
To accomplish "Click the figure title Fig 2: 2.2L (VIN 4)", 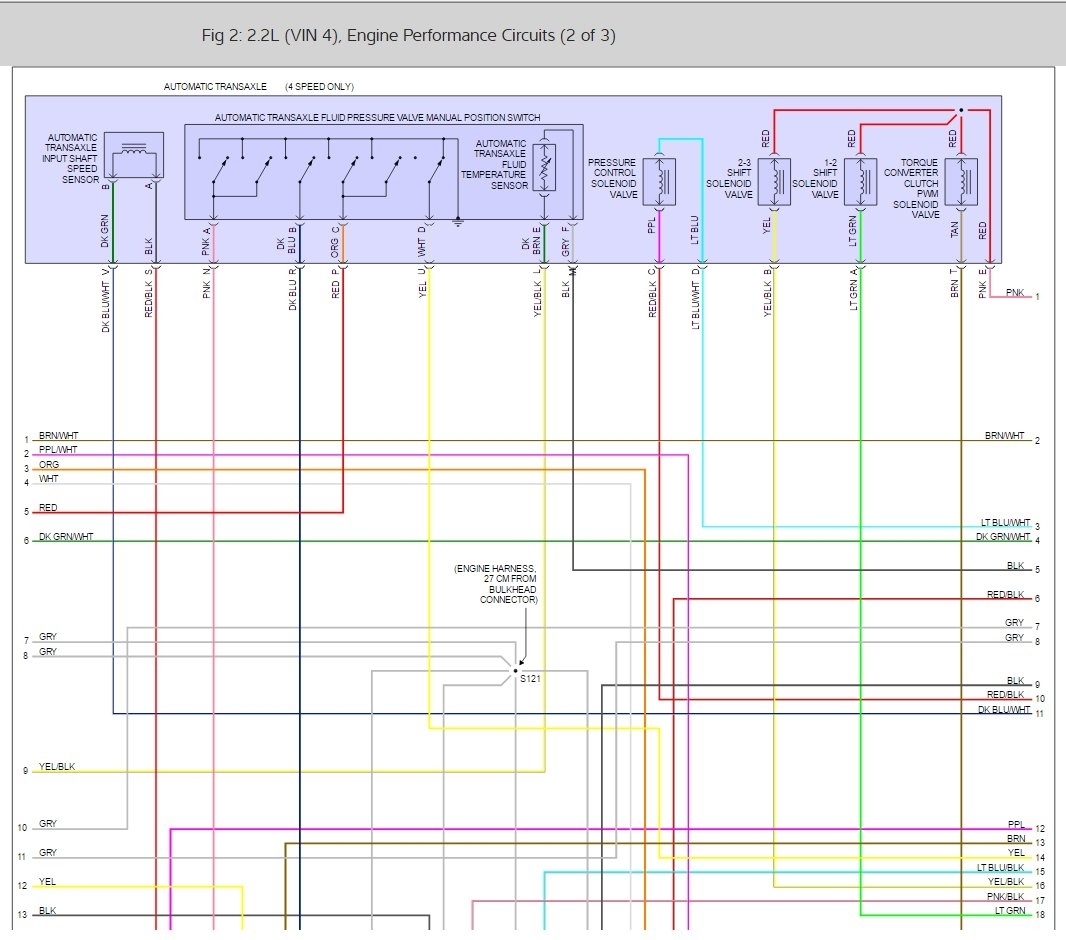I will (408, 36).
